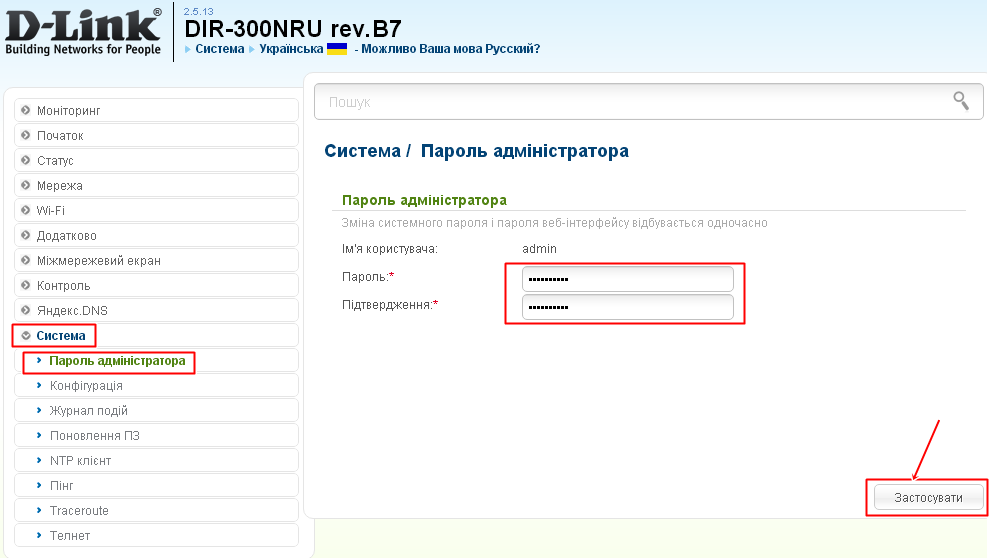This screenshot has height=558, width=990.
Task: Select the Система menu item
Action: click(x=156, y=335)
